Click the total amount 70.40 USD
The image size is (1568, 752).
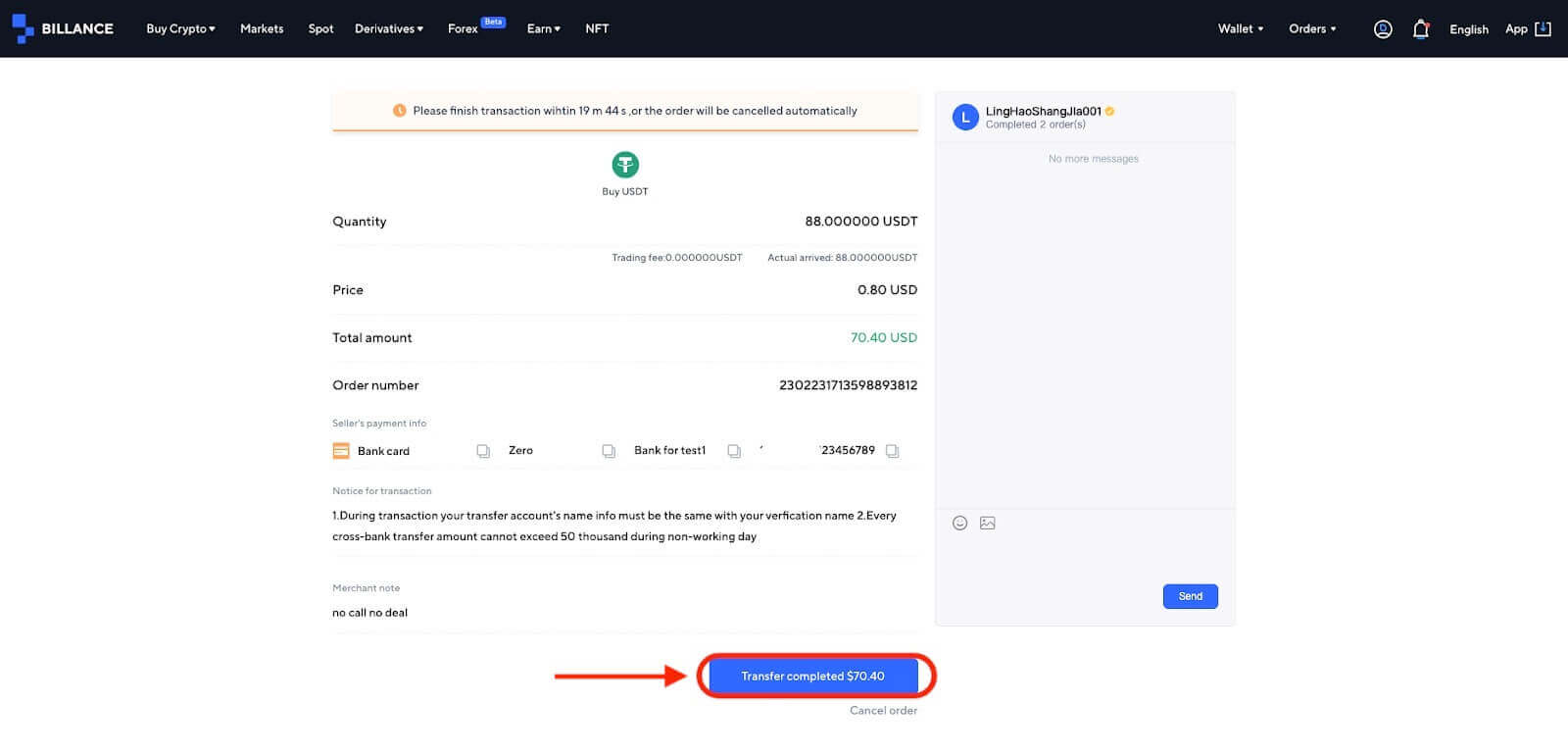click(884, 337)
